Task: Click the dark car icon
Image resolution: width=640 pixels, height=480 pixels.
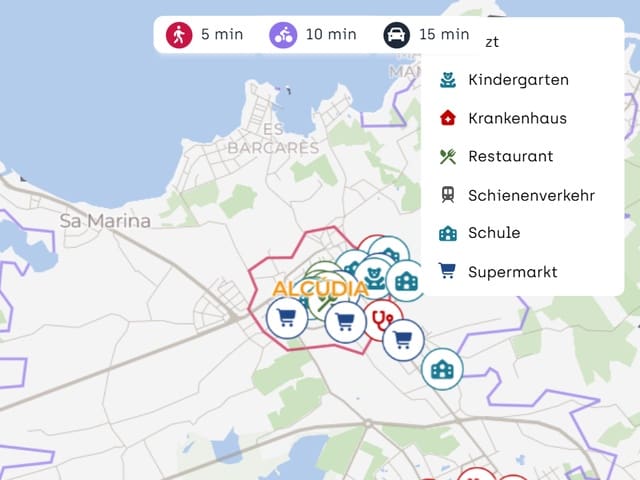Action: pos(396,35)
